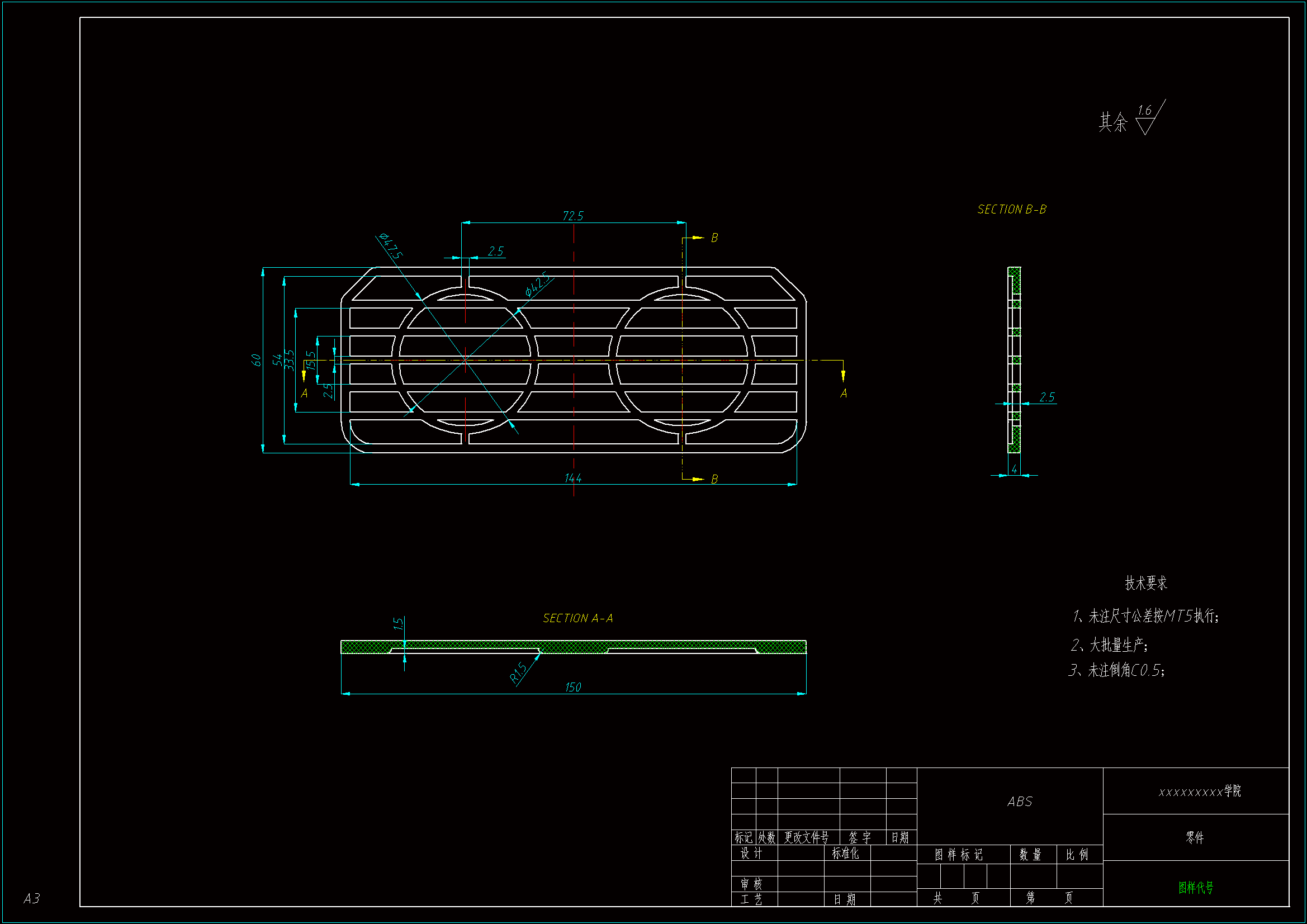Screen dimensions: 1307x924
Task: Click the ABS material cell in title block
Action: pyautogui.click(x=1019, y=802)
